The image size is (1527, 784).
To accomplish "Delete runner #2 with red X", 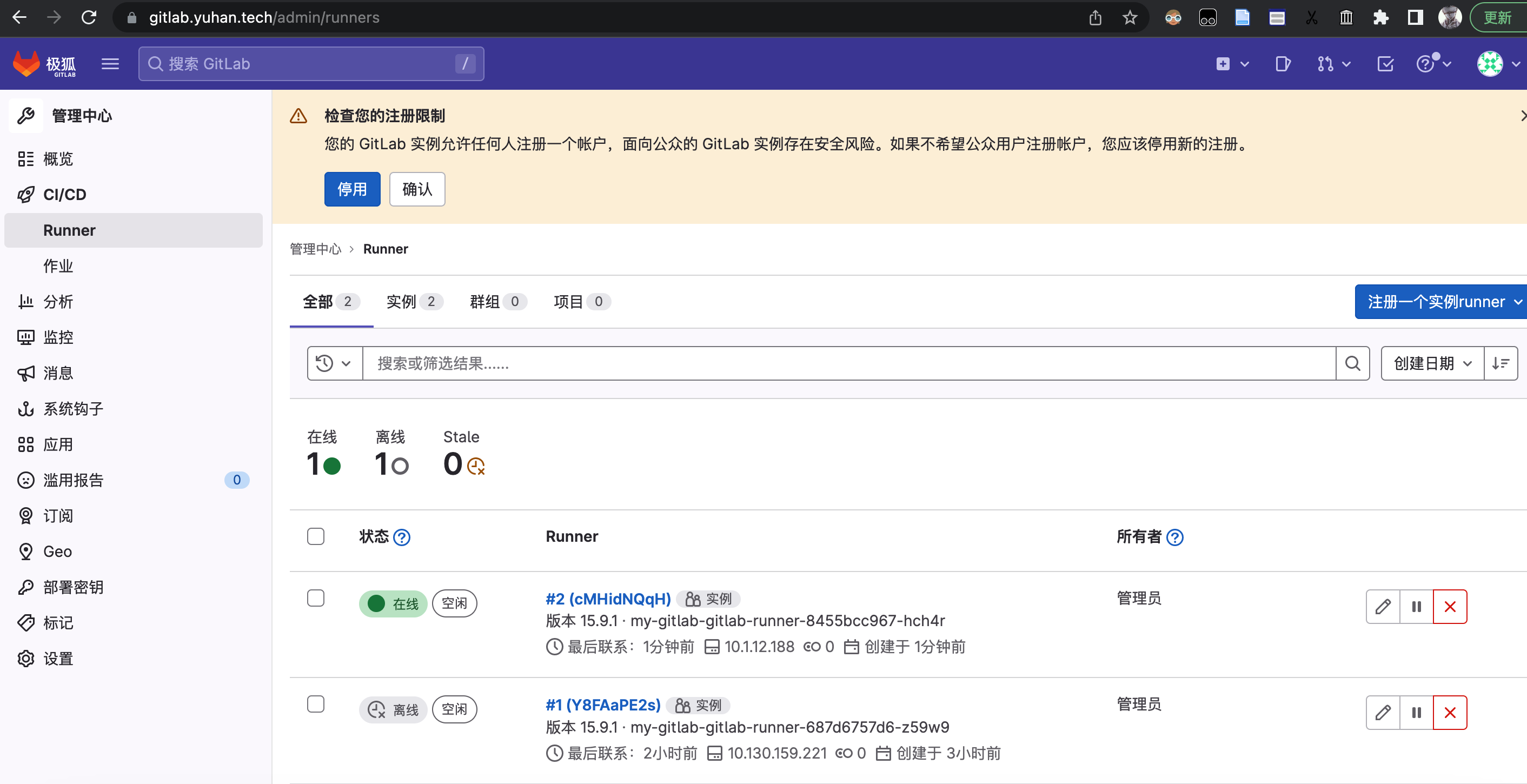I will pyautogui.click(x=1450, y=606).
